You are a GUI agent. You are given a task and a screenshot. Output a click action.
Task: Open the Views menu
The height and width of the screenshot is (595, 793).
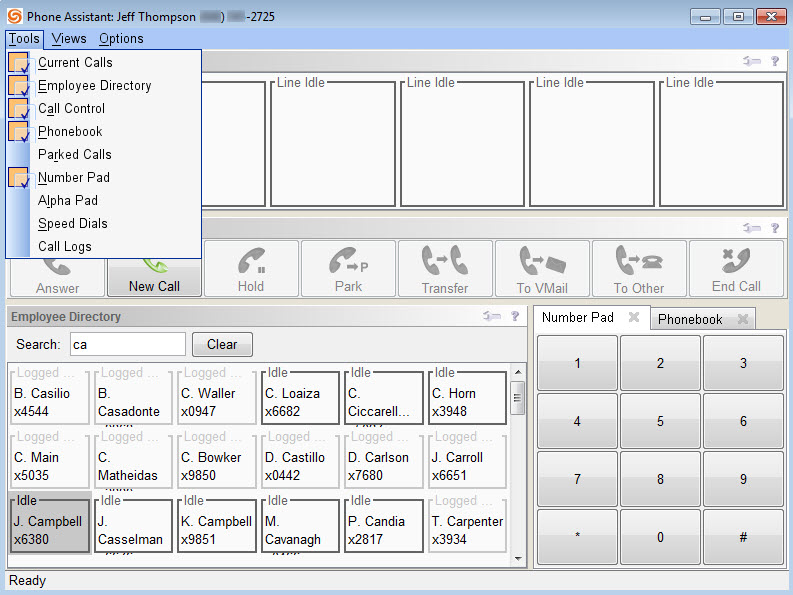point(69,39)
